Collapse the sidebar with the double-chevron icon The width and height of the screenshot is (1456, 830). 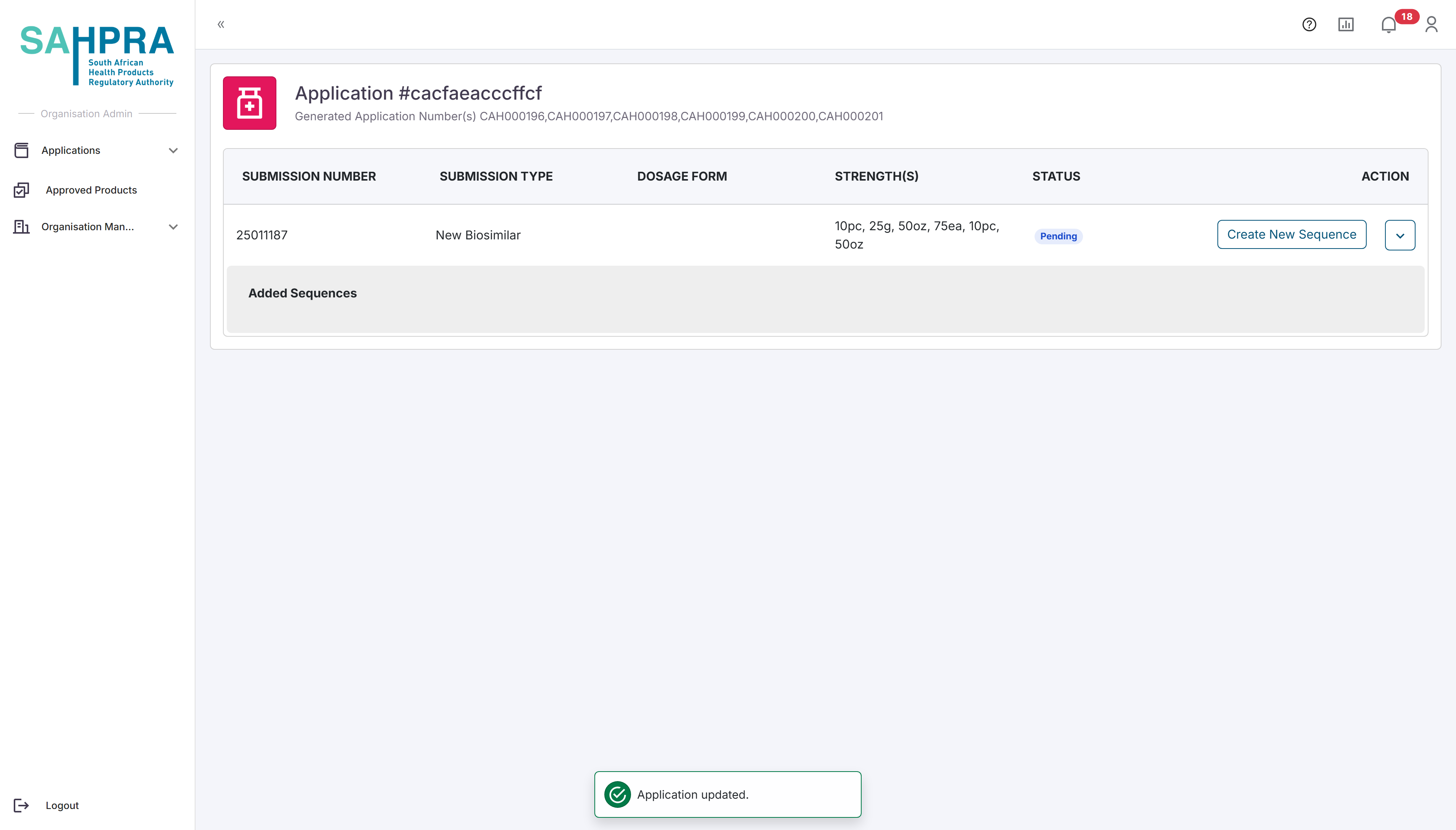[221, 24]
